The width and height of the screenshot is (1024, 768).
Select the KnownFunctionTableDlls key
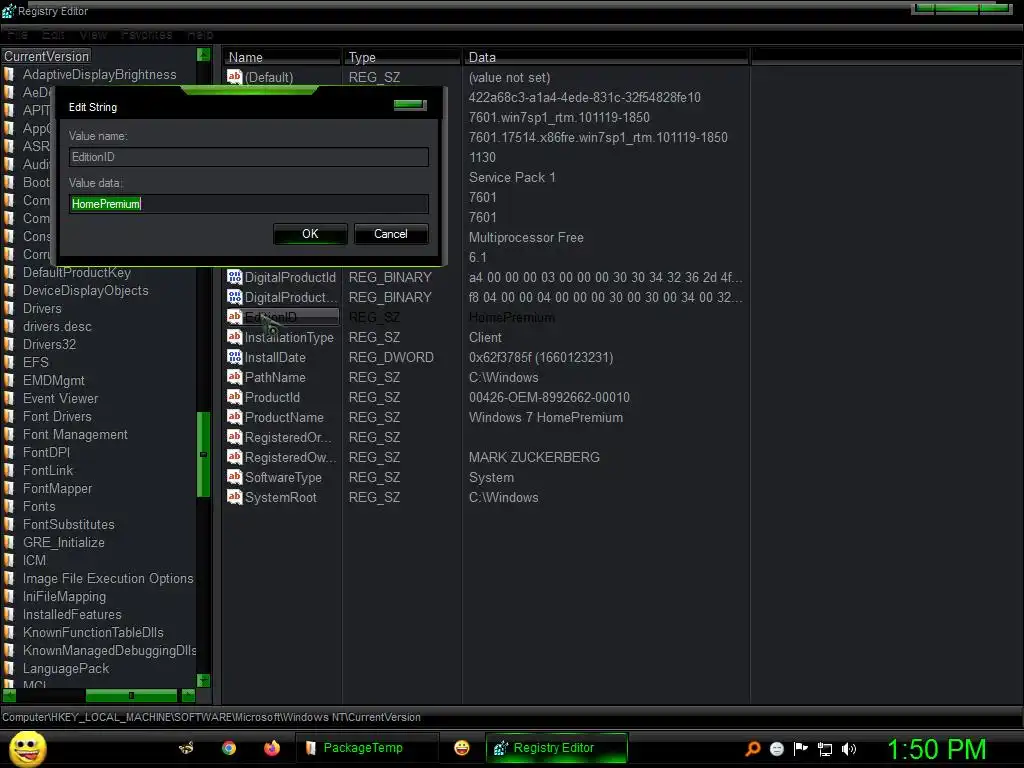pos(93,632)
